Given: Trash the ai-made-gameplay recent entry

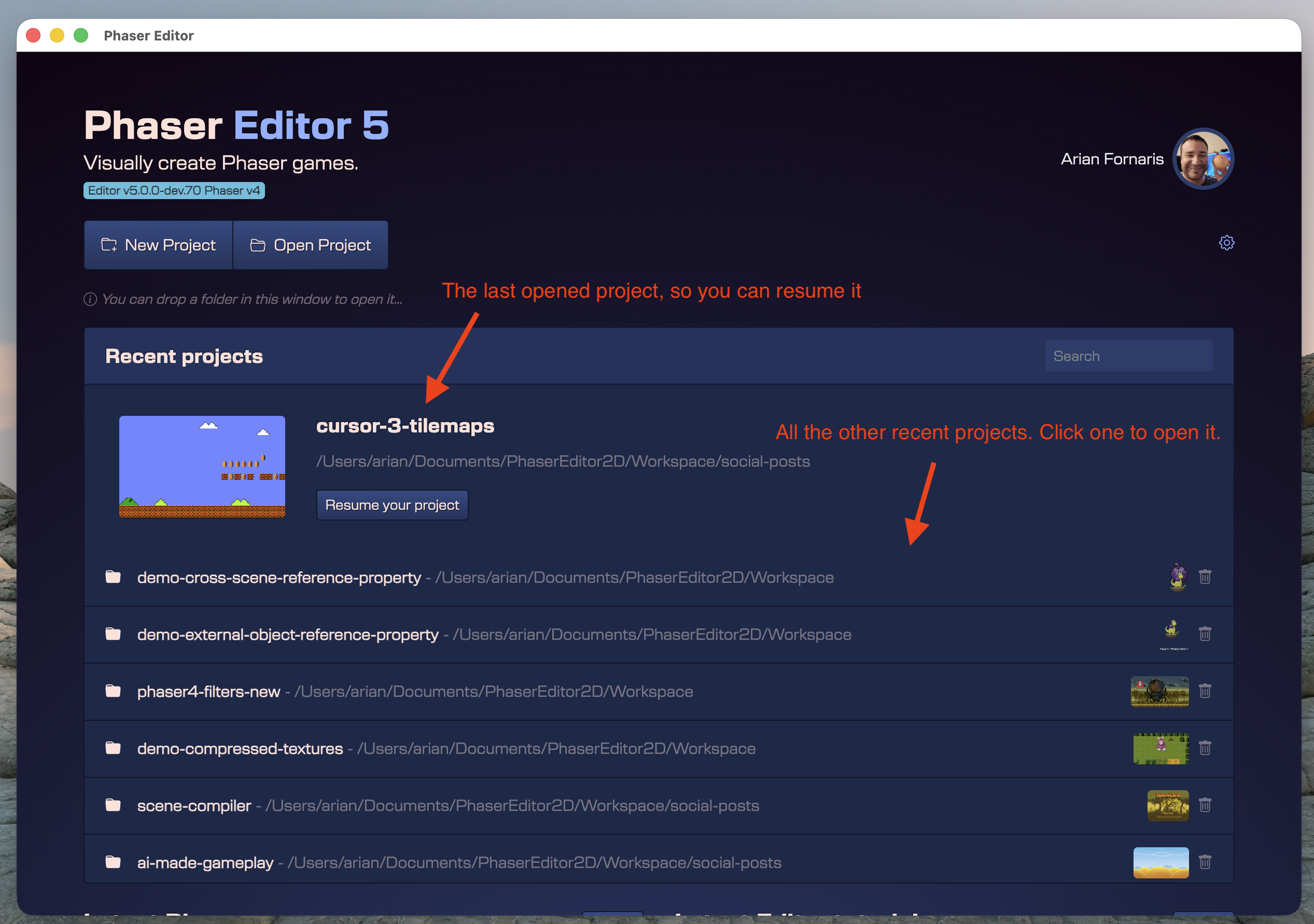Looking at the screenshot, I should (1205, 862).
